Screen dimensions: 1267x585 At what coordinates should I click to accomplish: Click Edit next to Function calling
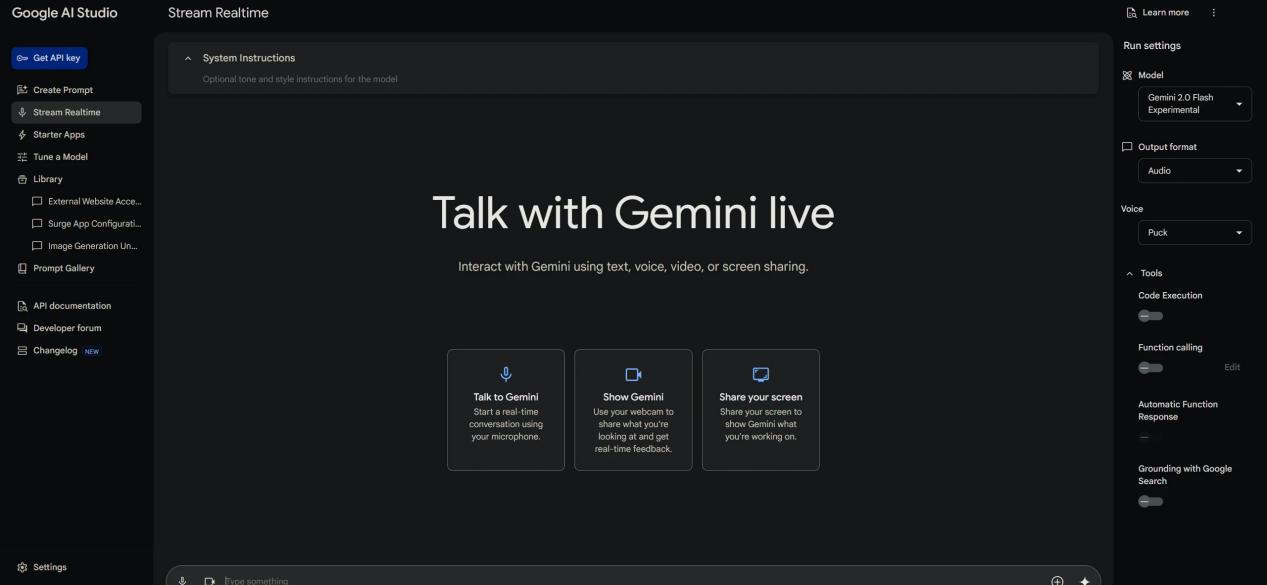tap(1232, 367)
